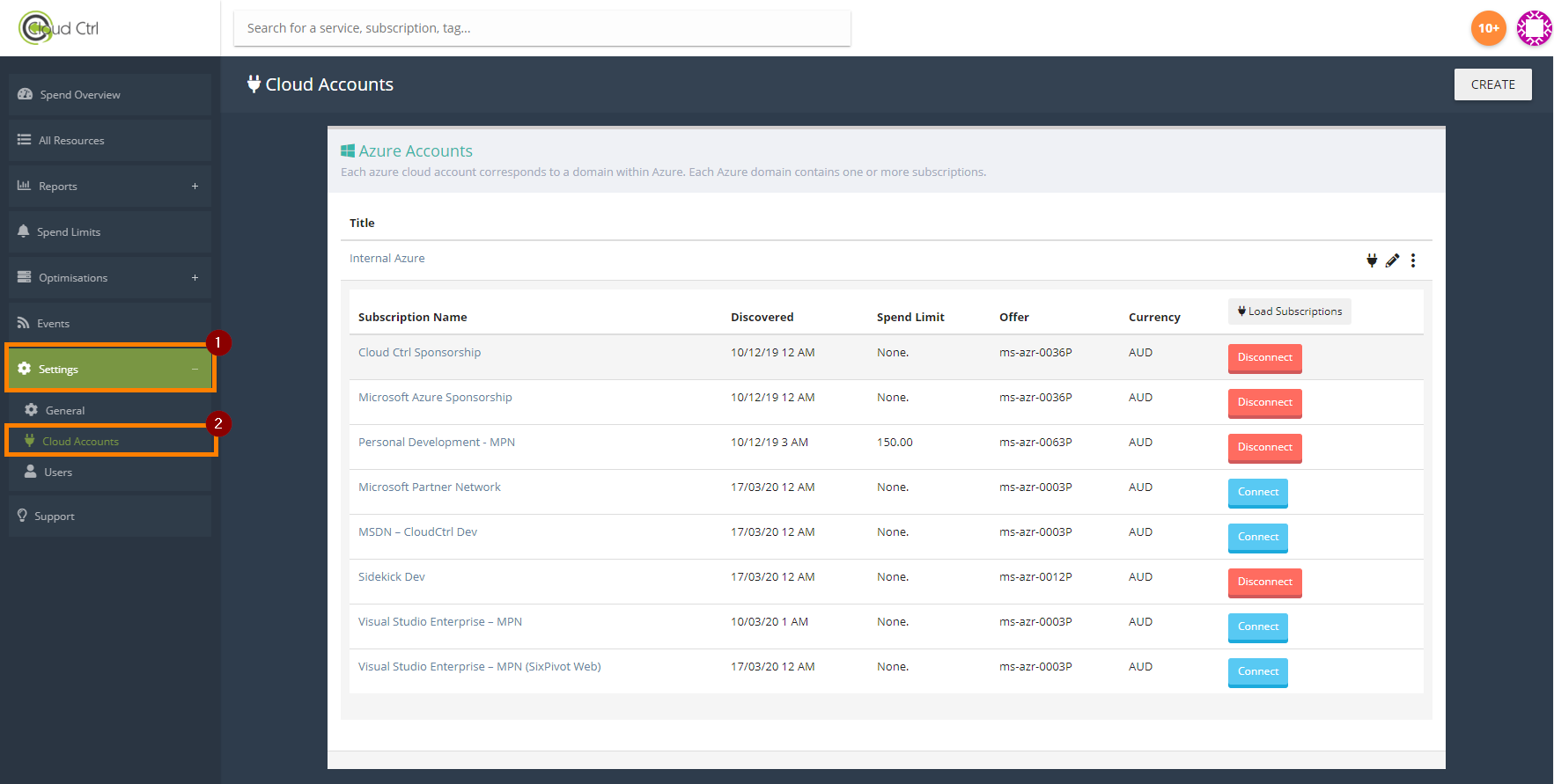1554x784 pixels.
Task: Click the pencil edit icon for Internal Azure
Action: tap(1392, 260)
